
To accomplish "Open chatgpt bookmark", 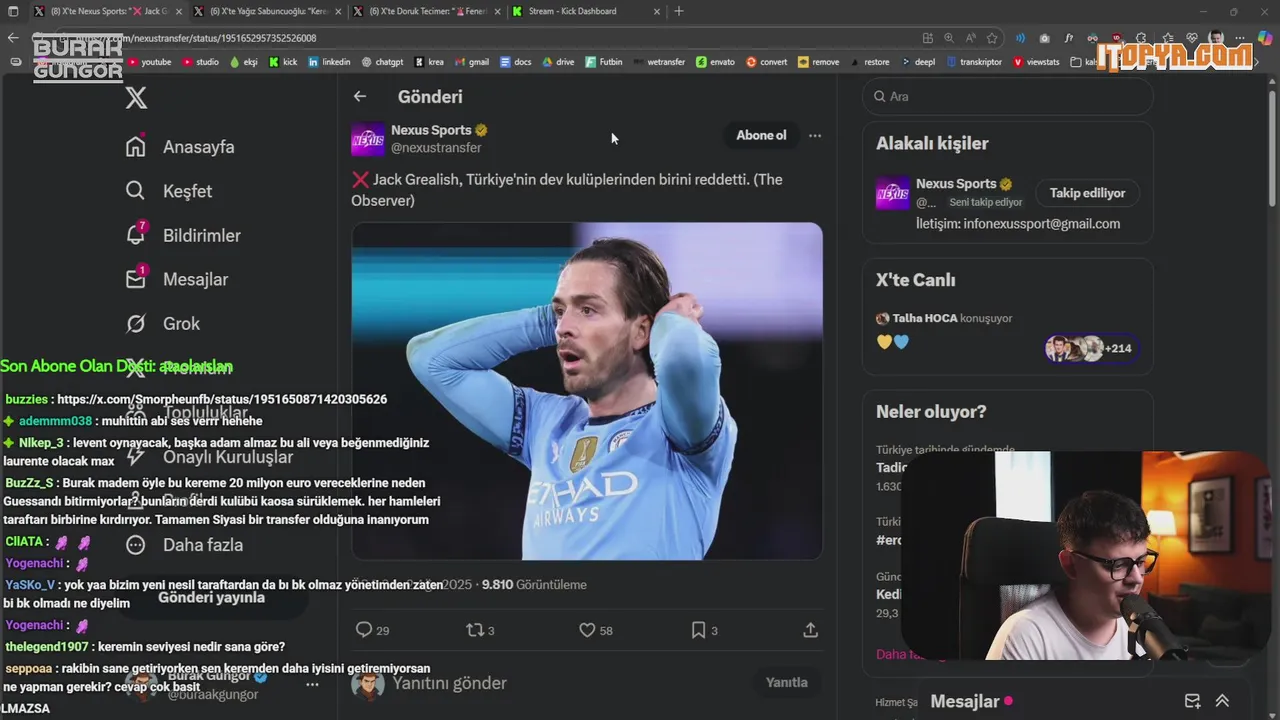I will click(382, 62).
